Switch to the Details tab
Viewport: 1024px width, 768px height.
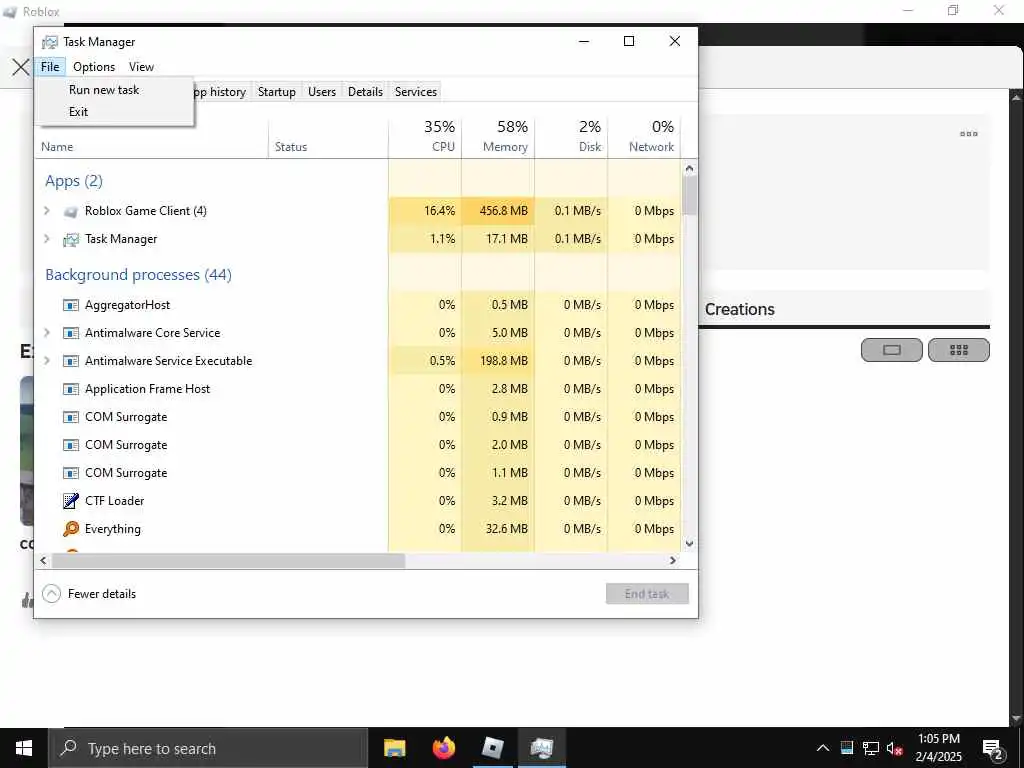tap(365, 92)
